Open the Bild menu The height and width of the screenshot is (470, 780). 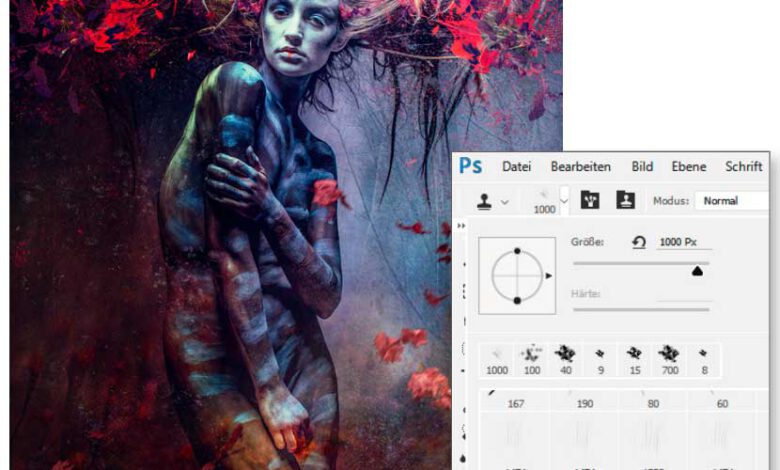pos(642,167)
